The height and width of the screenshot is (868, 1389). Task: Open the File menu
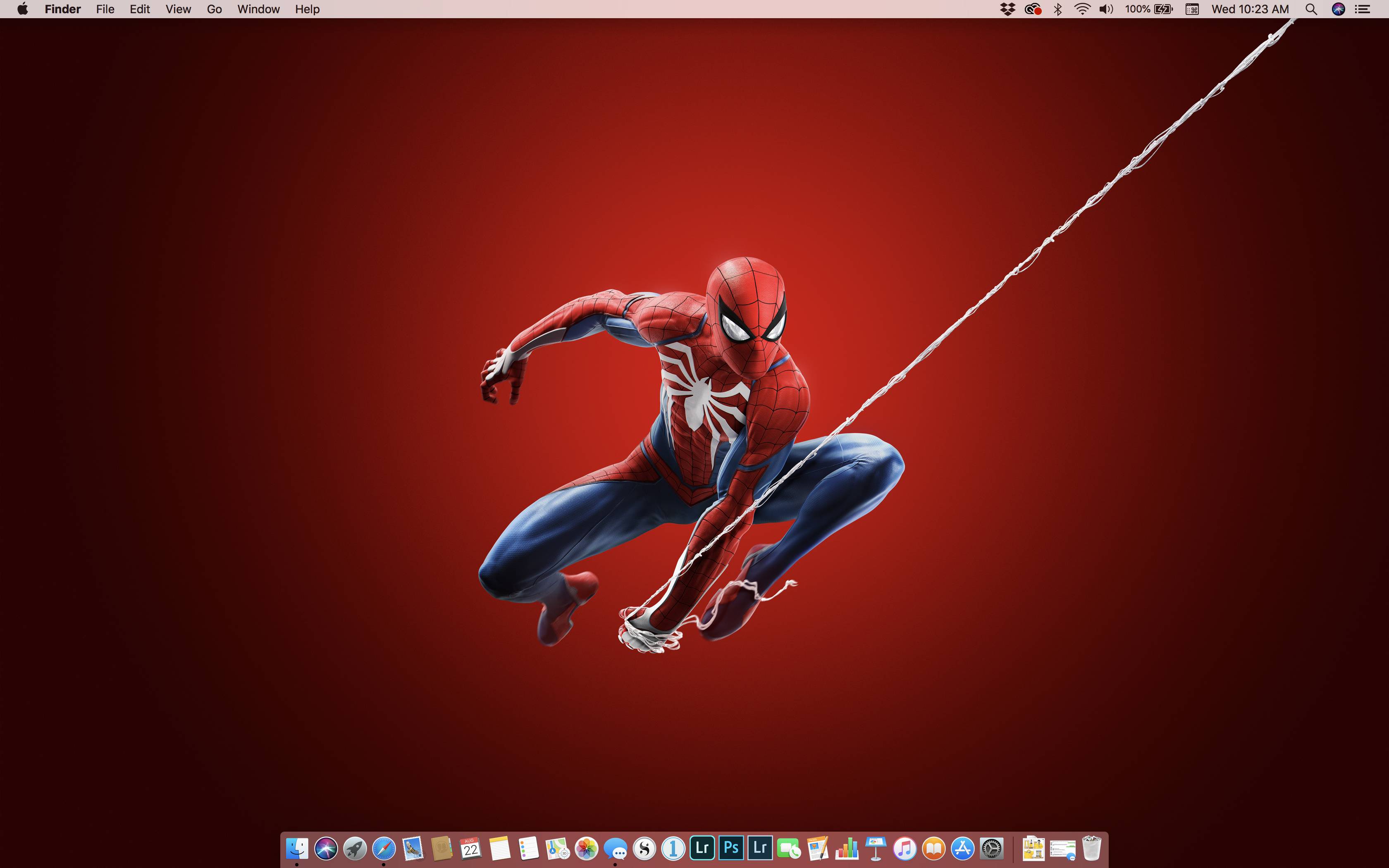[x=105, y=9]
